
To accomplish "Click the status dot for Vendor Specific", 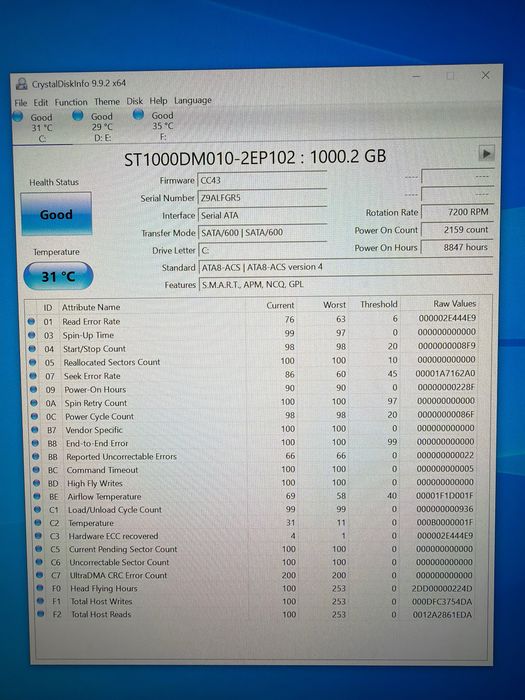I will 35,430.
